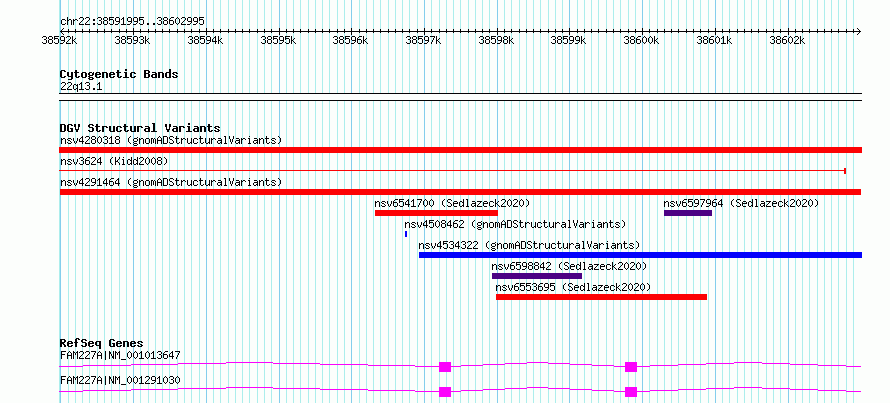Click the 38594k ruler tick label
890x403 pixels.
pyautogui.click(x=205, y=41)
